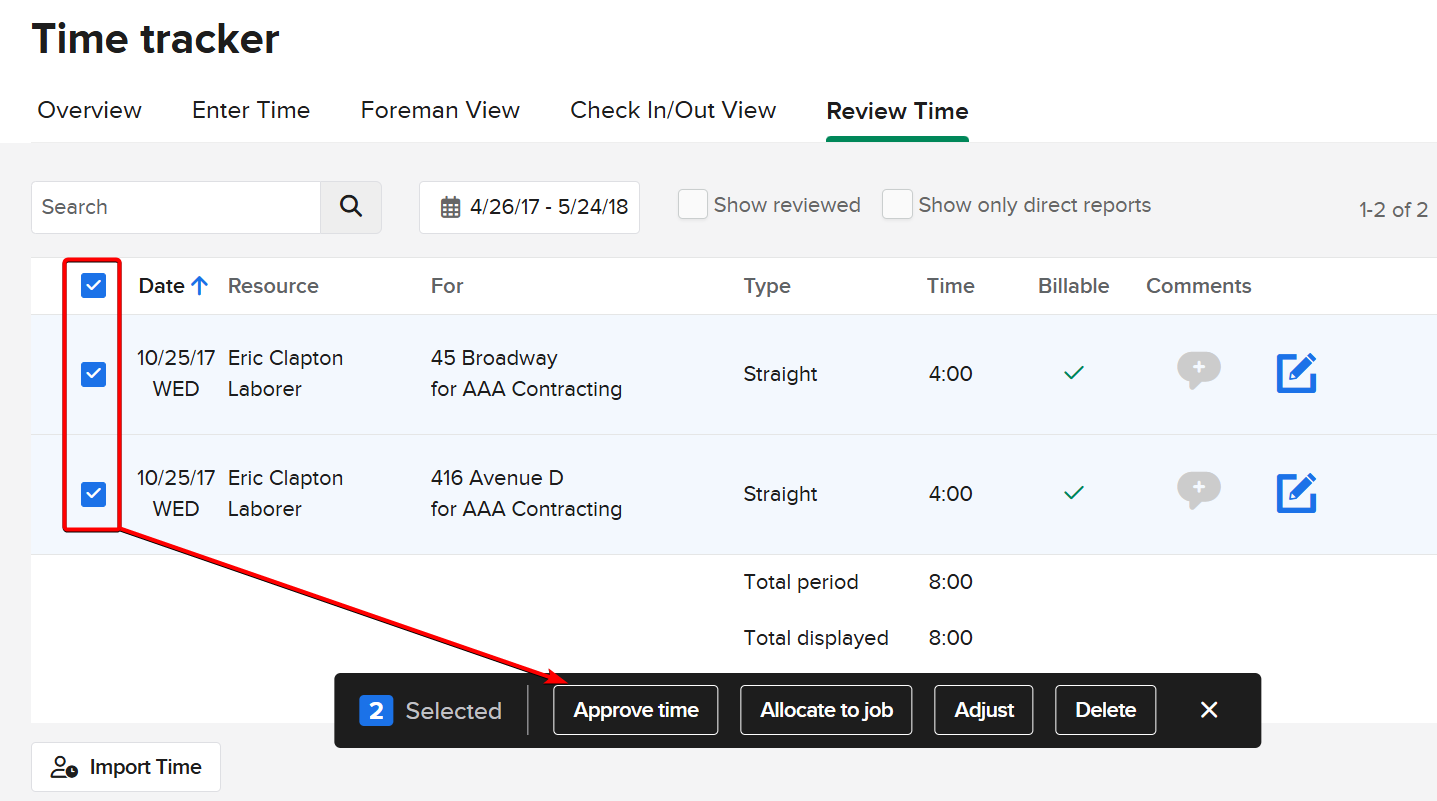Go to Check In/Out View tab
Viewport: 1437px width, 801px height.
pos(673,110)
